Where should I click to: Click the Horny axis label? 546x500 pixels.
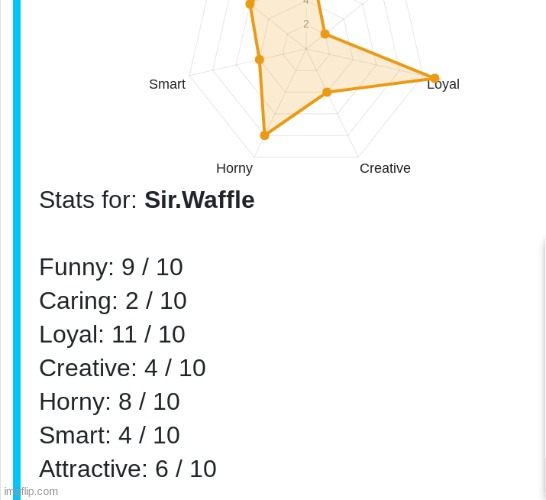pos(234,169)
